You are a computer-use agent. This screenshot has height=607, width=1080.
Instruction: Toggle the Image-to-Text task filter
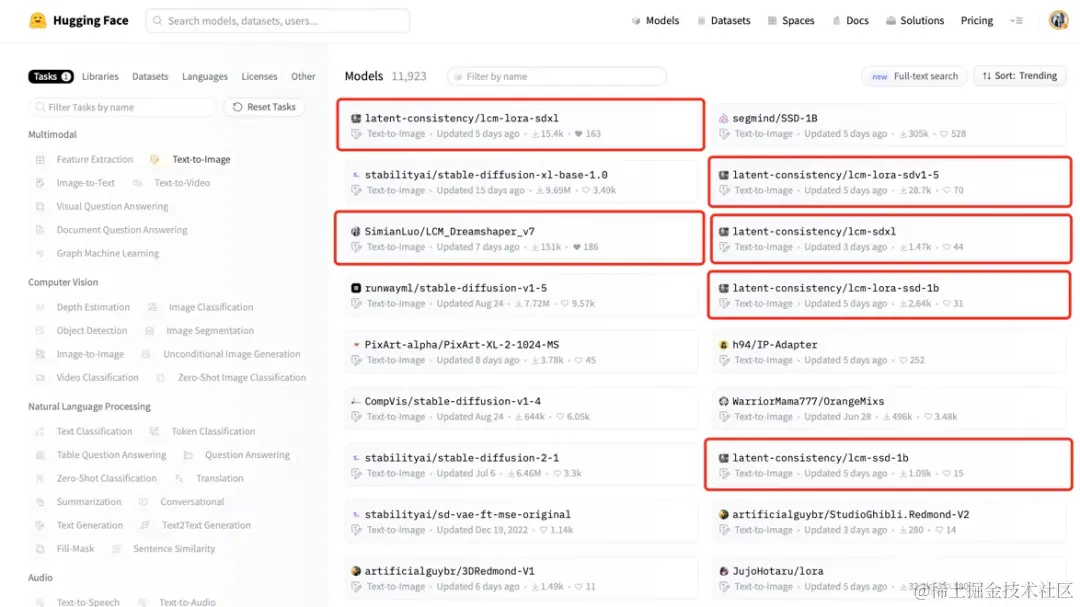76,183
